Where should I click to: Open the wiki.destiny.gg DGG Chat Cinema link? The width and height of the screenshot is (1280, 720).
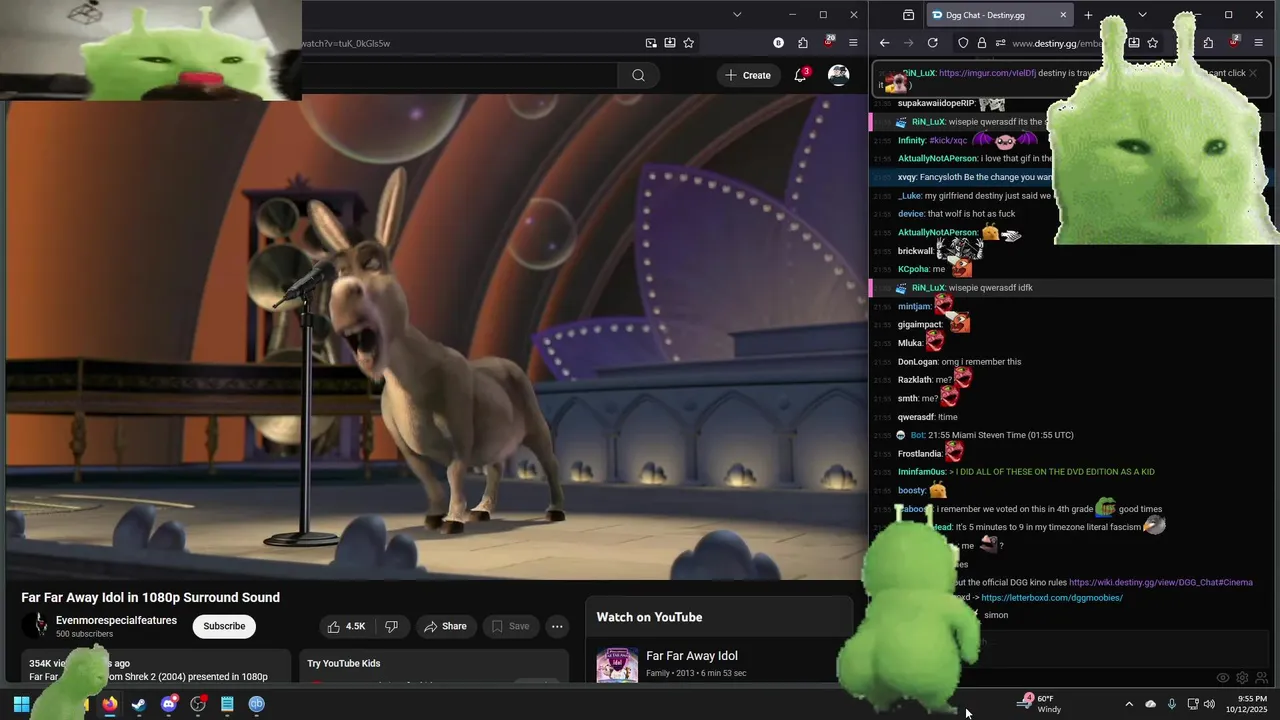point(1160,582)
